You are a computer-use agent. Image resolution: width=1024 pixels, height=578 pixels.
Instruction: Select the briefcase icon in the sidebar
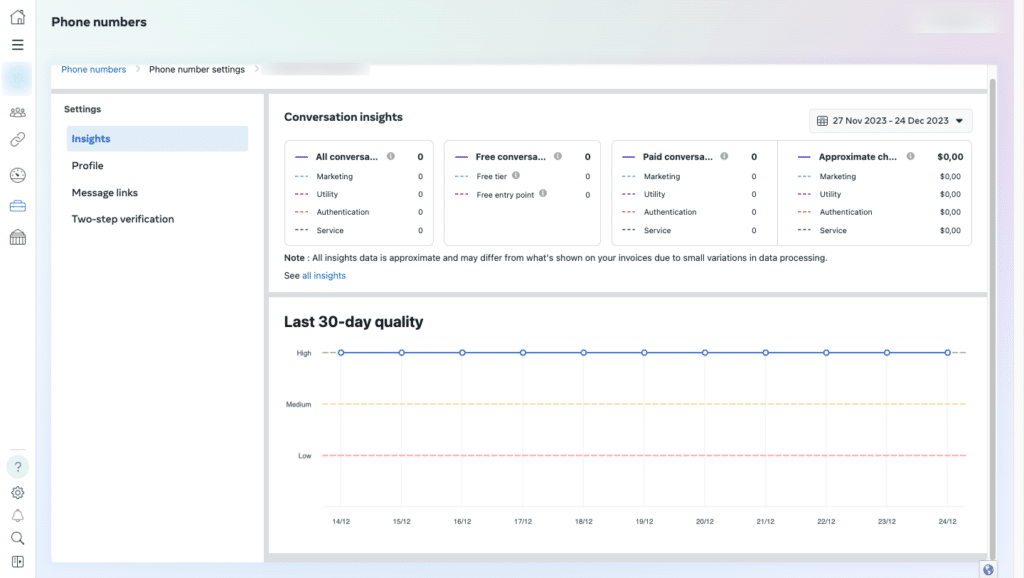point(18,206)
